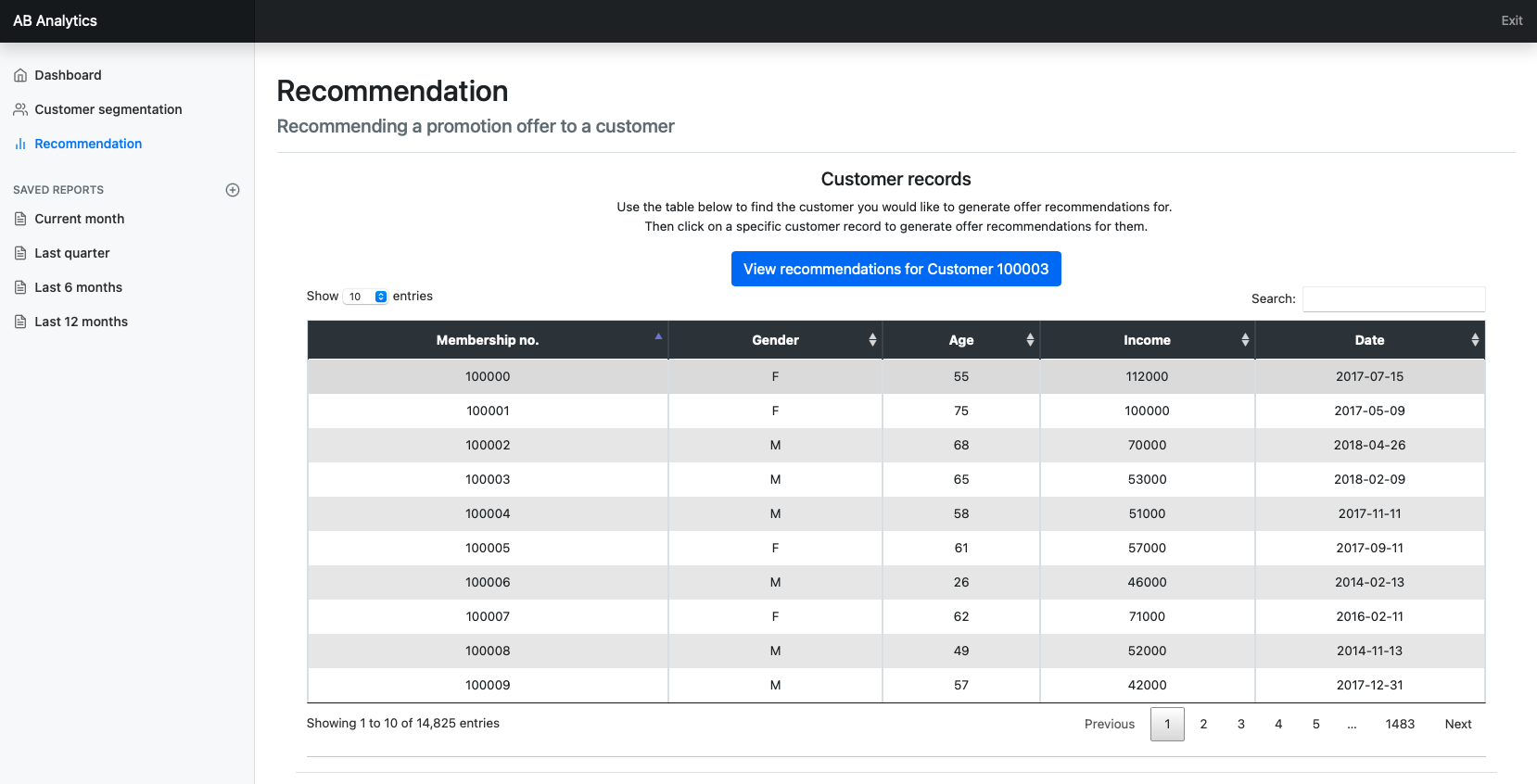Click the Last quarter document icon
This screenshot has height=784, width=1537.
pyautogui.click(x=20, y=253)
